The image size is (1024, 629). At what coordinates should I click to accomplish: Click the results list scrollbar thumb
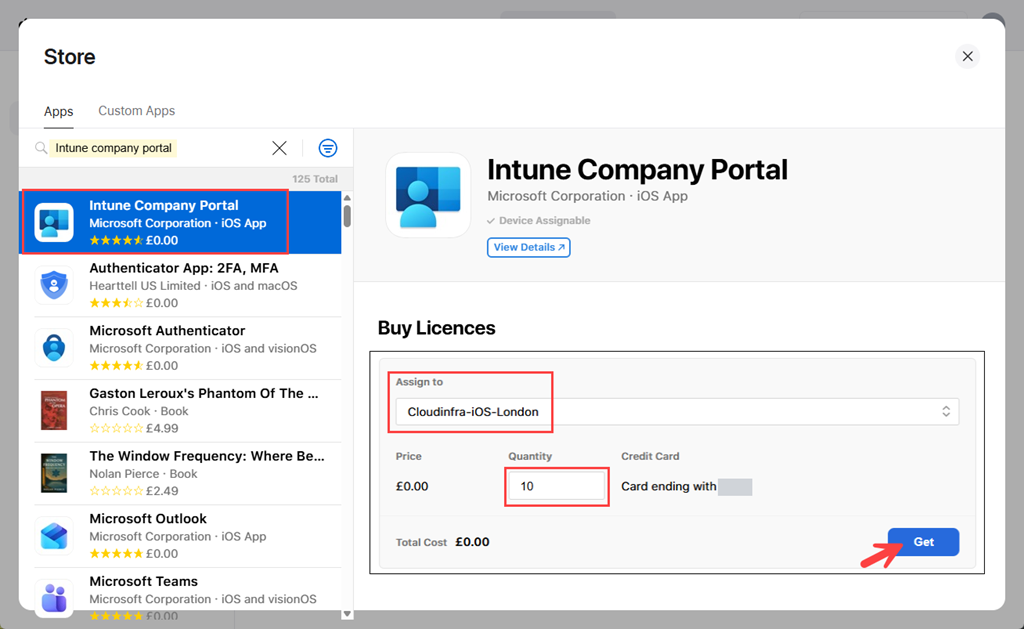[x=347, y=216]
